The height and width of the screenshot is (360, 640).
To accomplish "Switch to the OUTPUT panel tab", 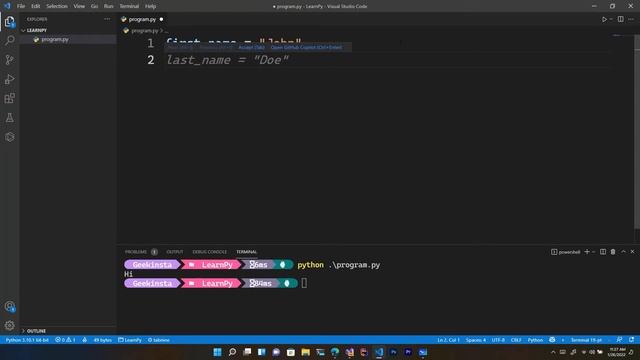I will (x=175, y=252).
